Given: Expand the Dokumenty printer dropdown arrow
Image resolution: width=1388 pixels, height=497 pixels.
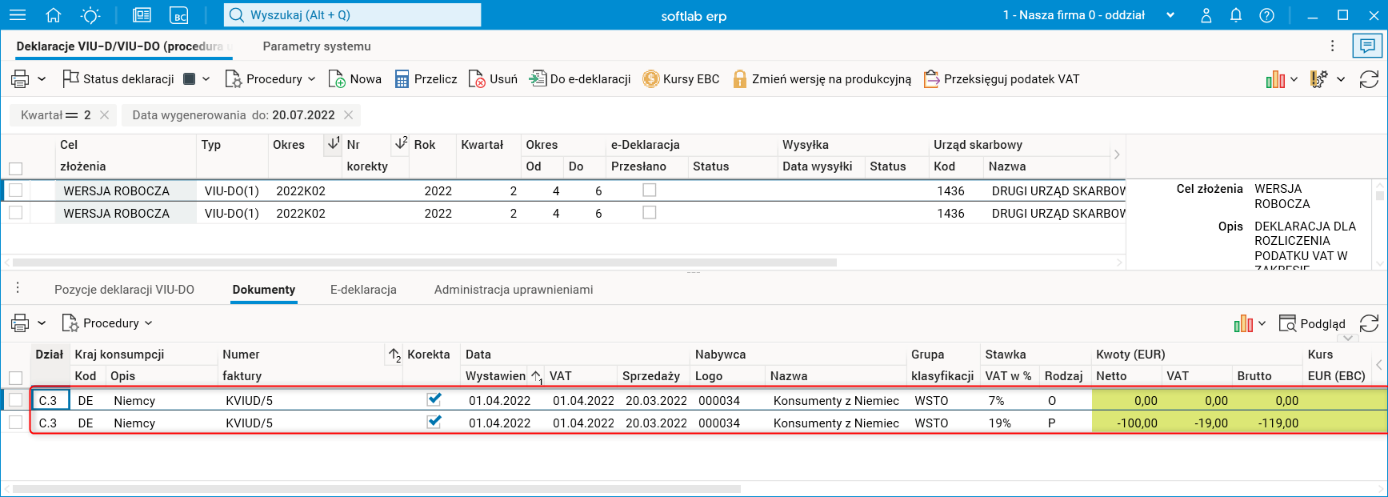Looking at the screenshot, I should click(x=42, y=323).
